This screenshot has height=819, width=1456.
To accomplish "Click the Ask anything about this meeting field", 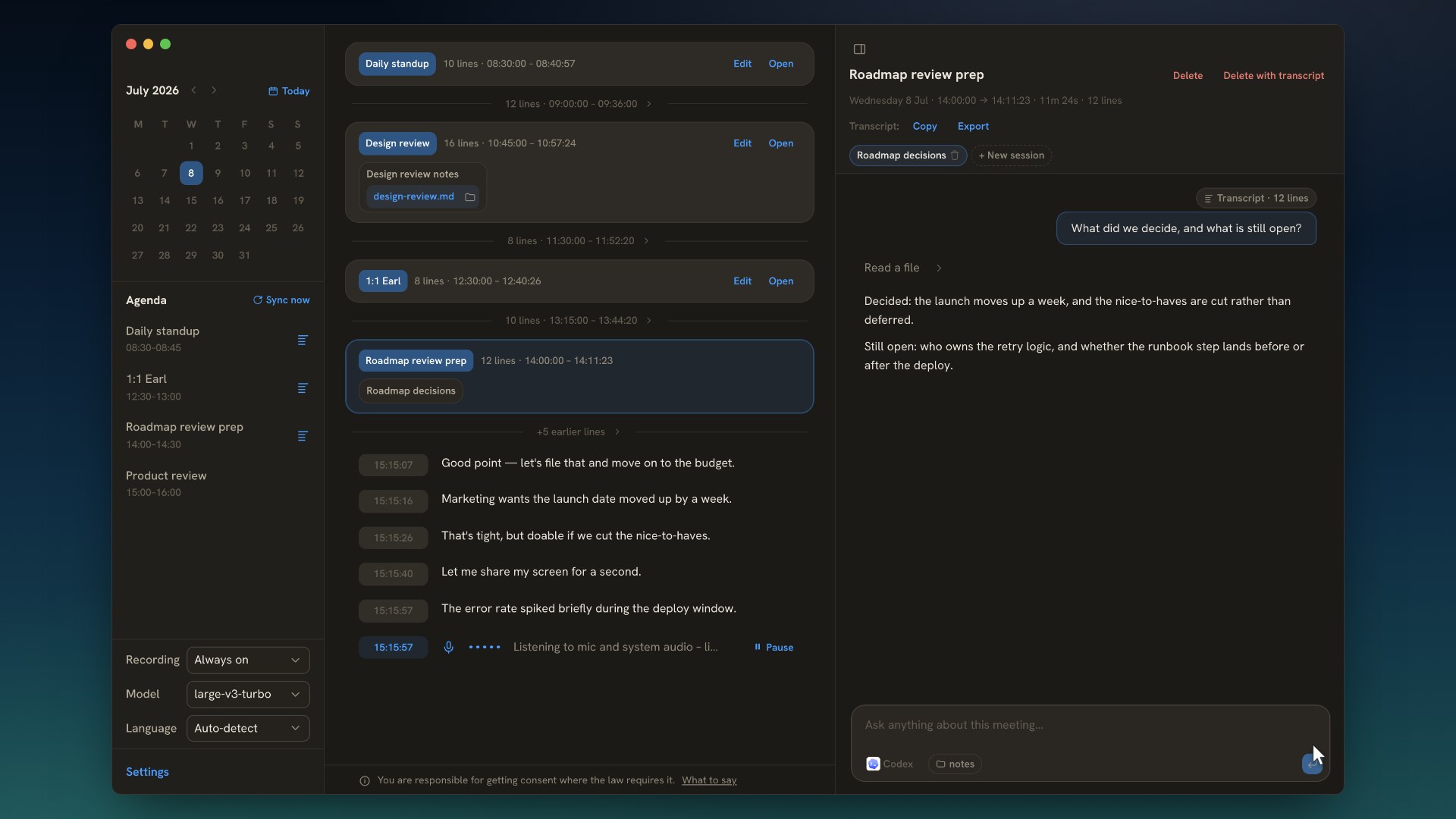I will (x=1090, y=725).
